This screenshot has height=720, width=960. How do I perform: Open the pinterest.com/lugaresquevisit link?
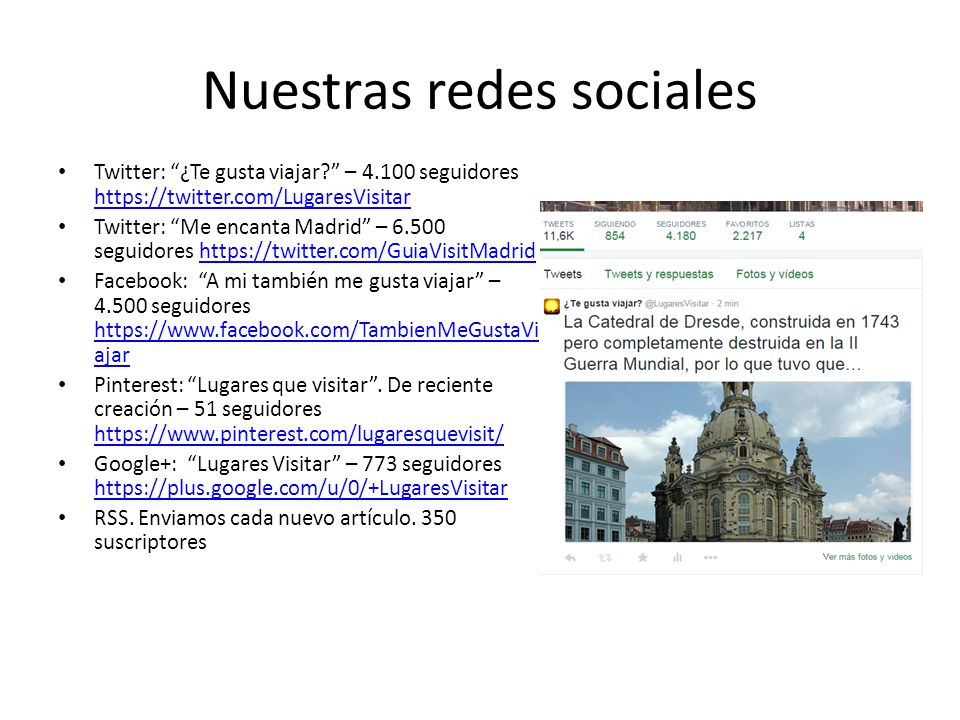click(299, 433)
